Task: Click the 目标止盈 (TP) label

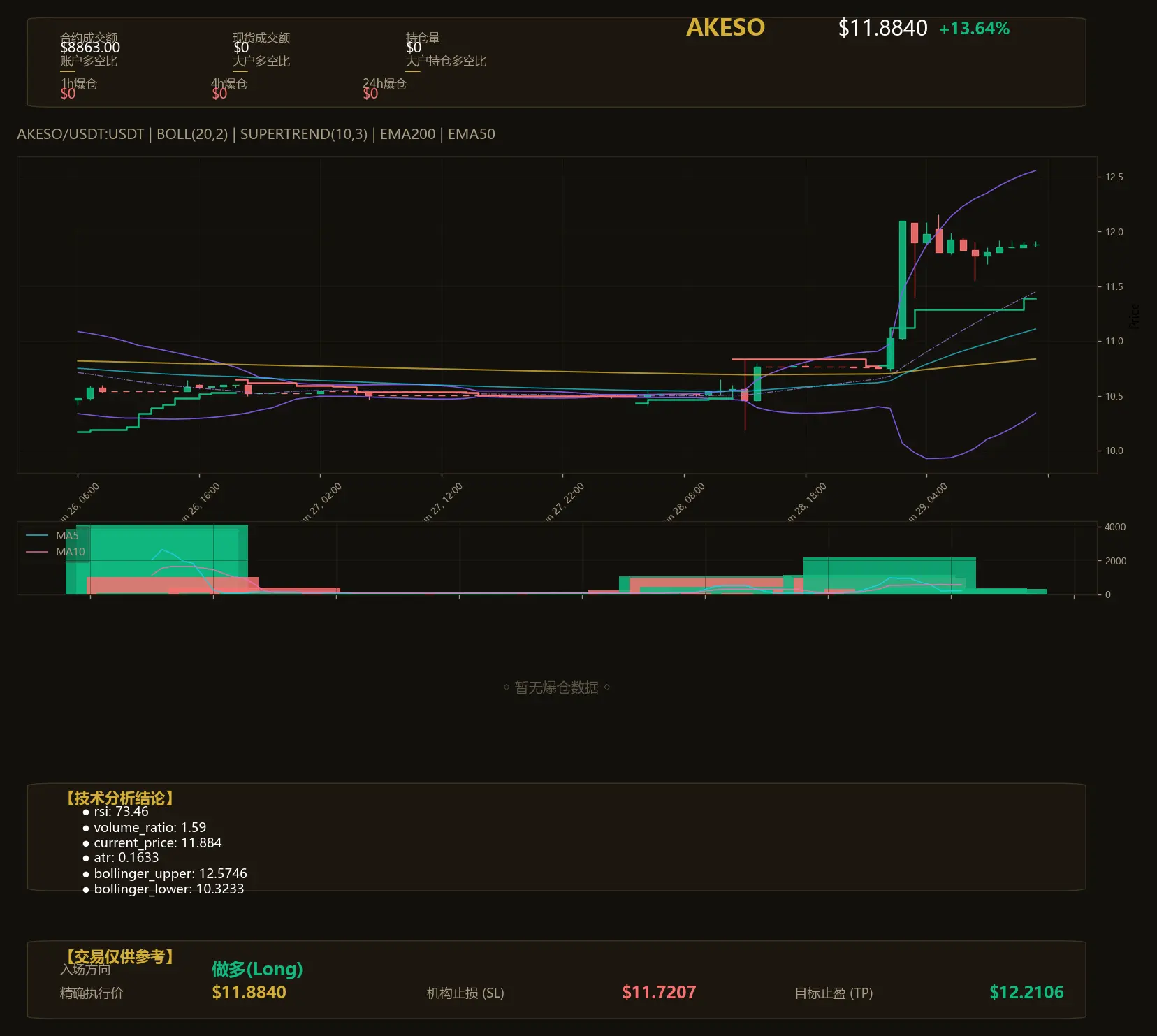Action: click(x=834, y=993)
